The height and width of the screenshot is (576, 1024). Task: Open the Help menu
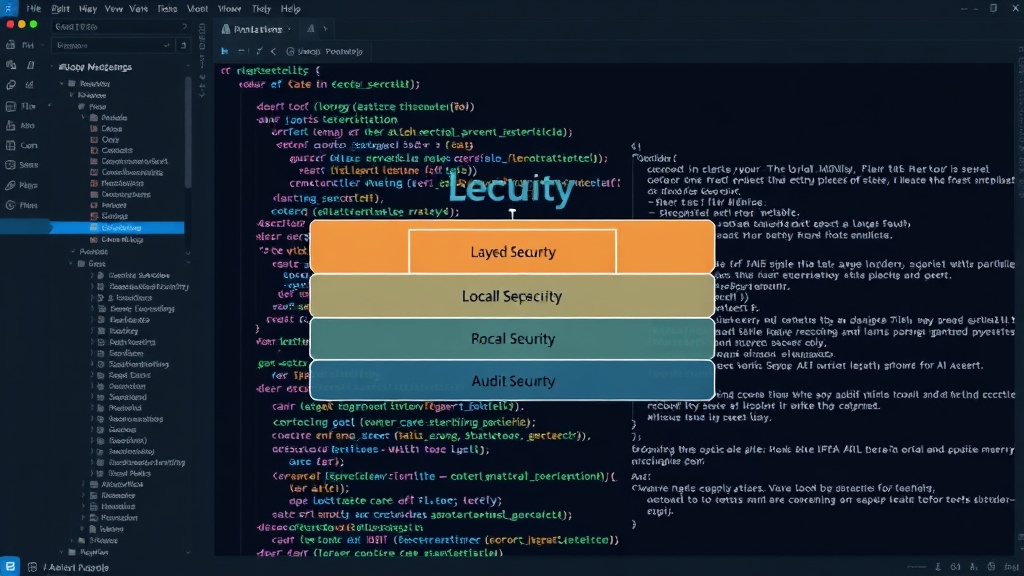(x=291, y=8)
